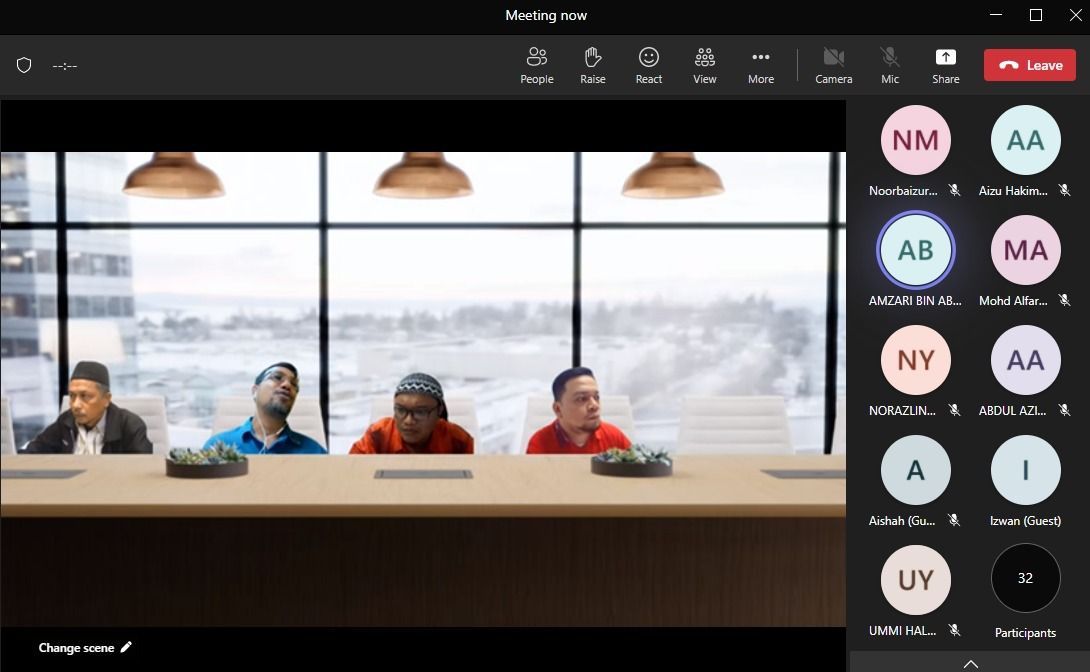Screen dimensions: 1090x672
Task: Open the More options menu
Action: tap(761, 65)
